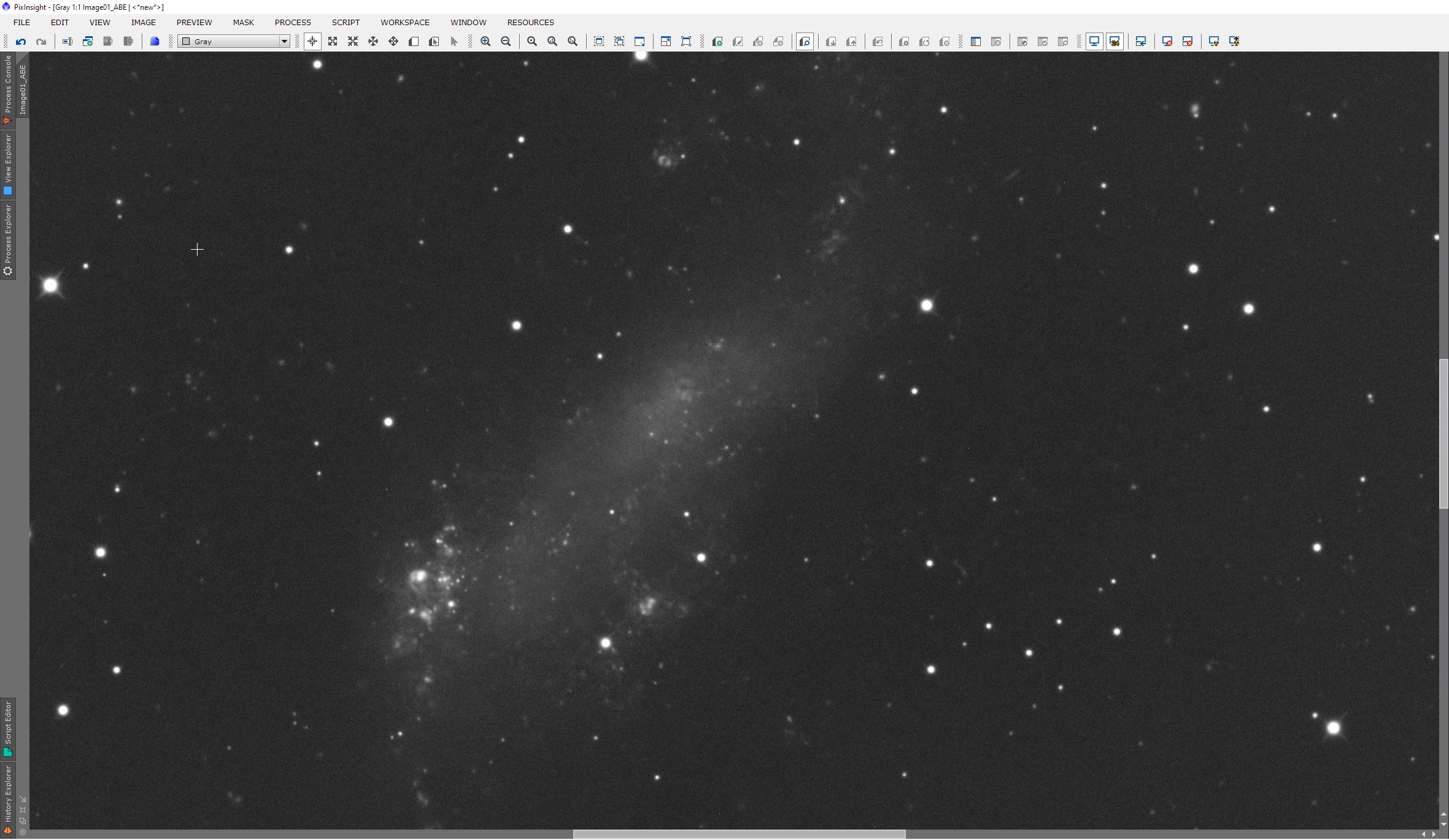Click the Image01_ABE view tab
Screen dimensions: 1449x840
[x=23, y=89]
